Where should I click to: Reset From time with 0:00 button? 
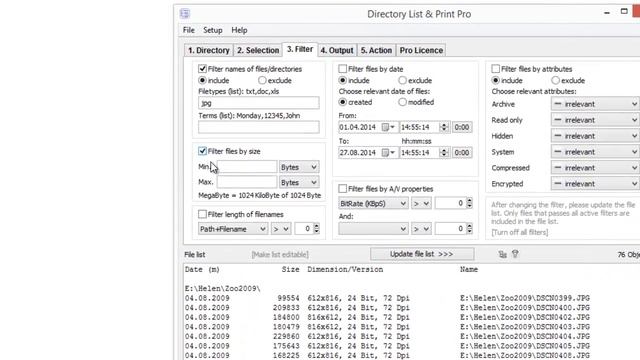[462, 127]
